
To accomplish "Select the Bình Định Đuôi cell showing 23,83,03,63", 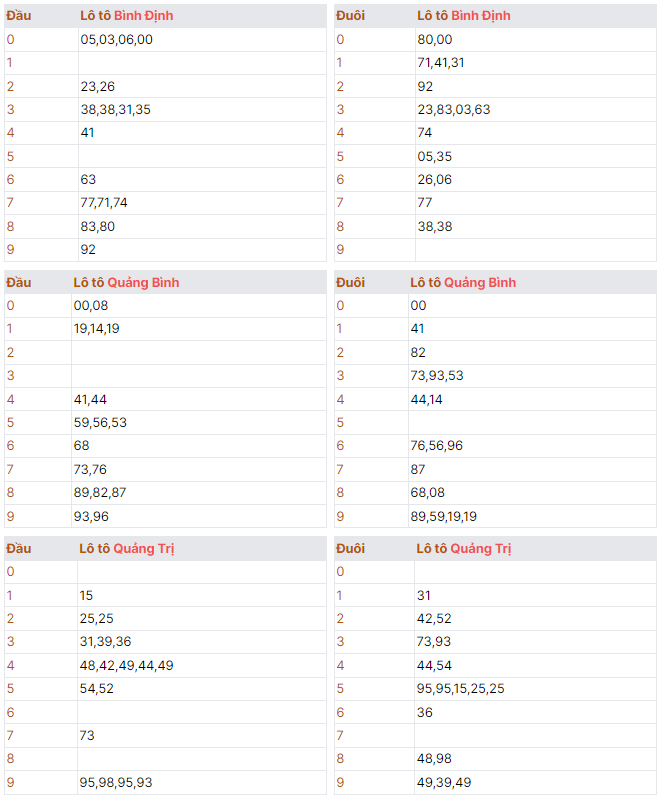I will pos(536,109).
